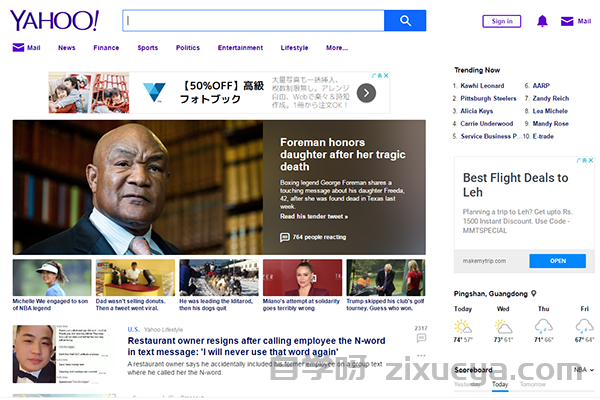Click the Best Flight Deals to Leh headline
Image resolution: width=600 pixels, height=400 pixels.
(515, 185)
